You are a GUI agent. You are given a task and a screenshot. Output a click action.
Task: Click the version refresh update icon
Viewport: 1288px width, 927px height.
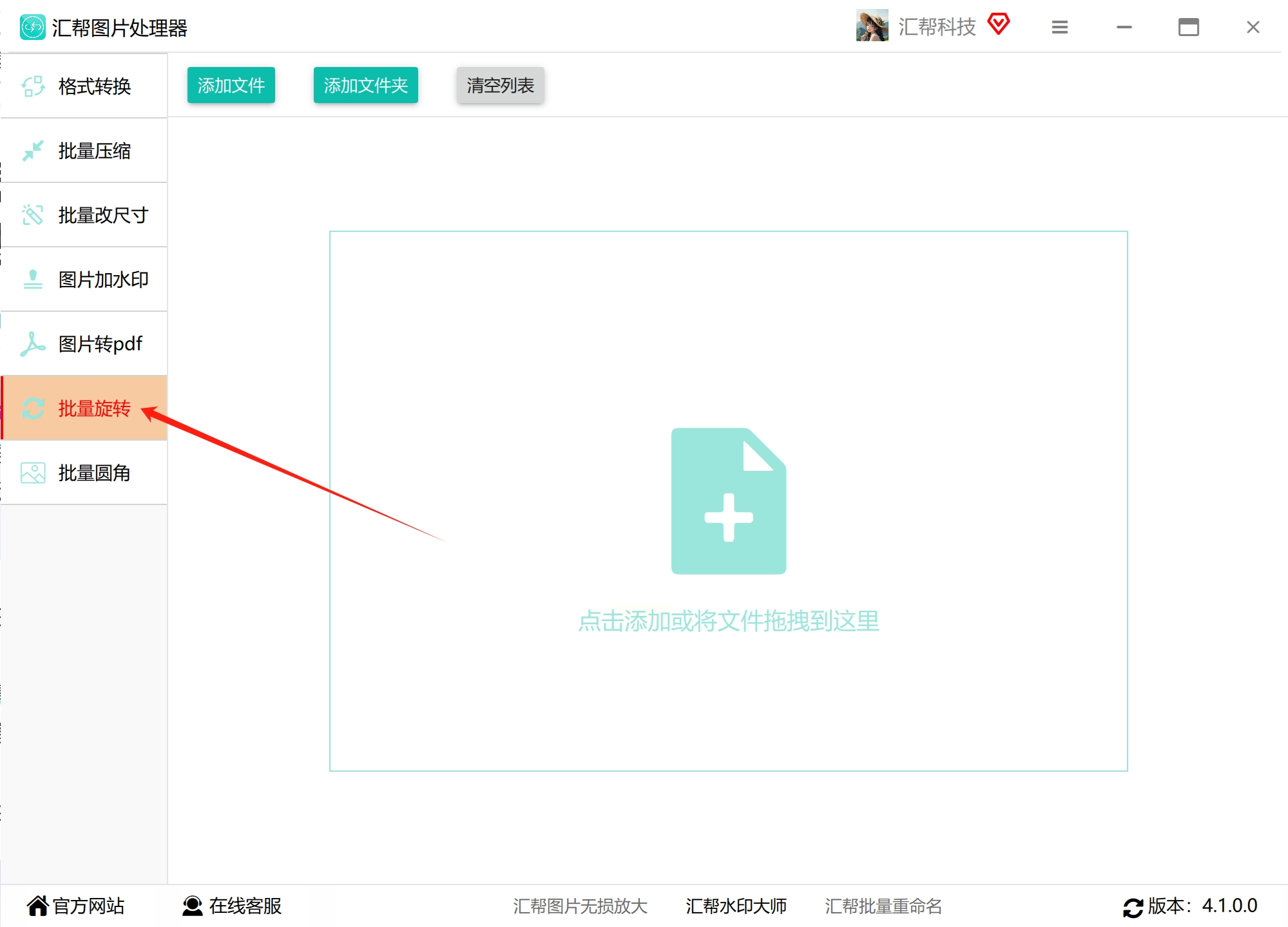tap(1133, 907)
